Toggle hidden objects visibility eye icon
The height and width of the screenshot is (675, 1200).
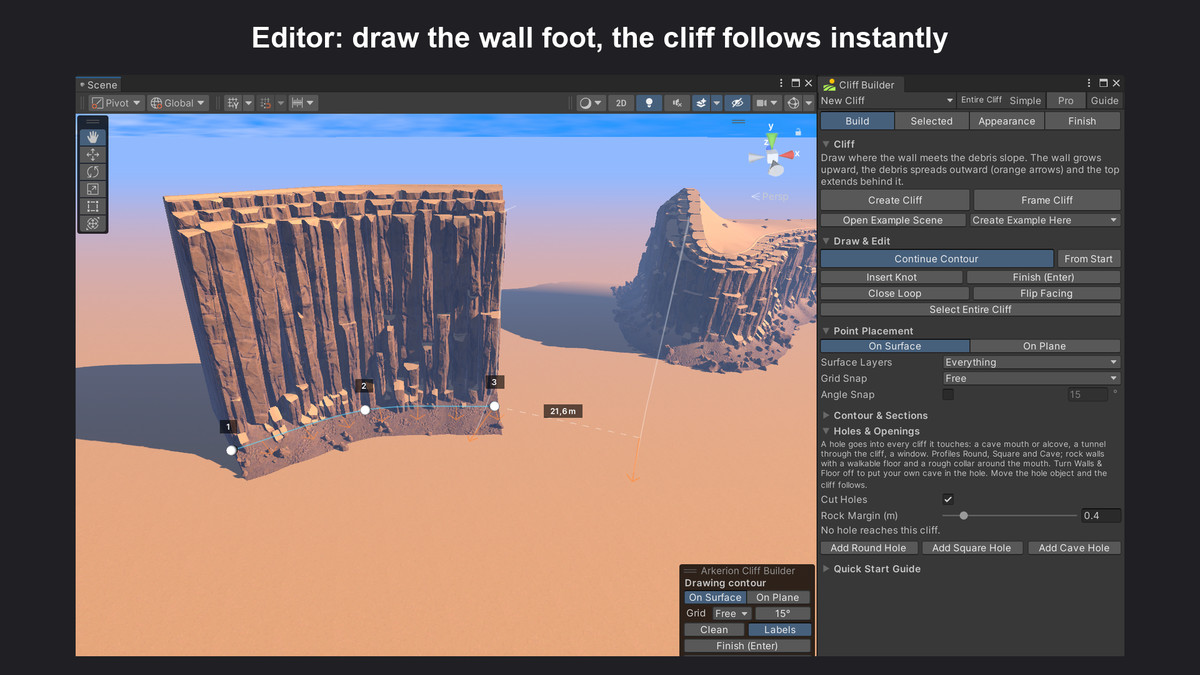click(x=737, y=103)
